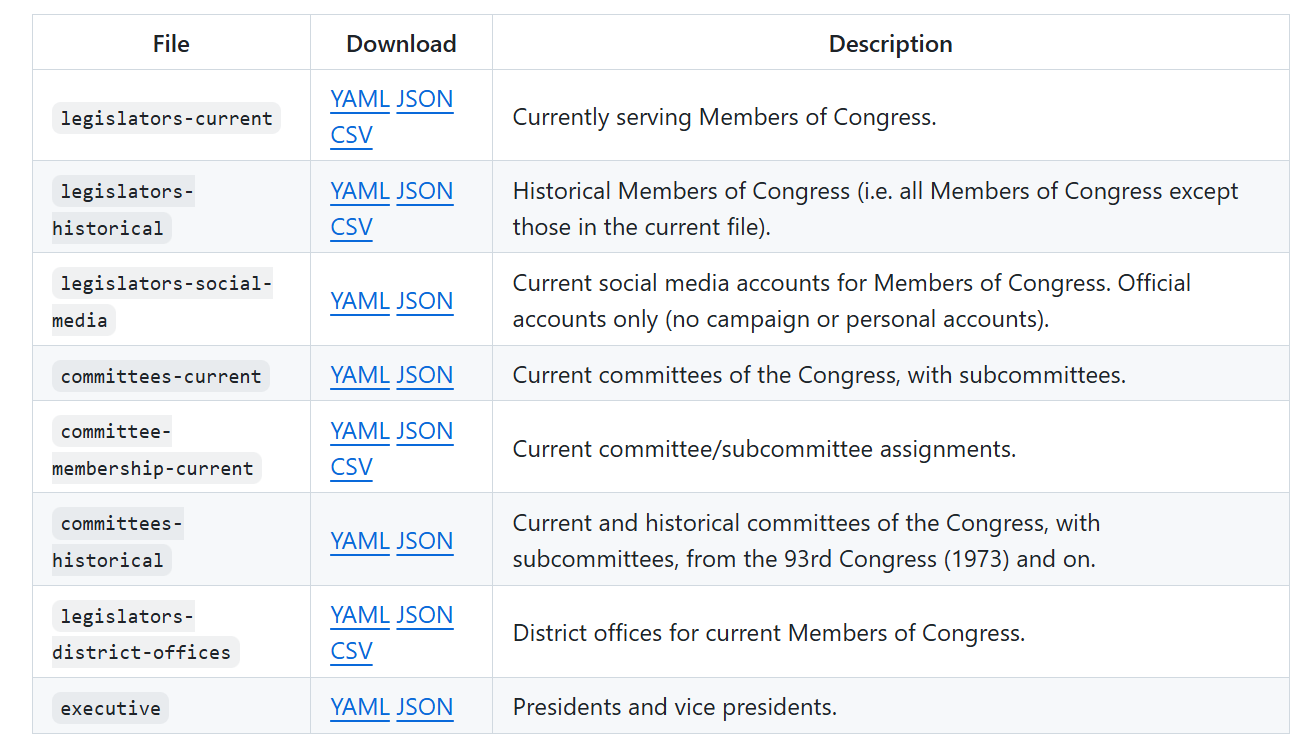Screen dimensions: 1299x750
Task: Download committee-membership-current YAML file
Action: [359, 431]
